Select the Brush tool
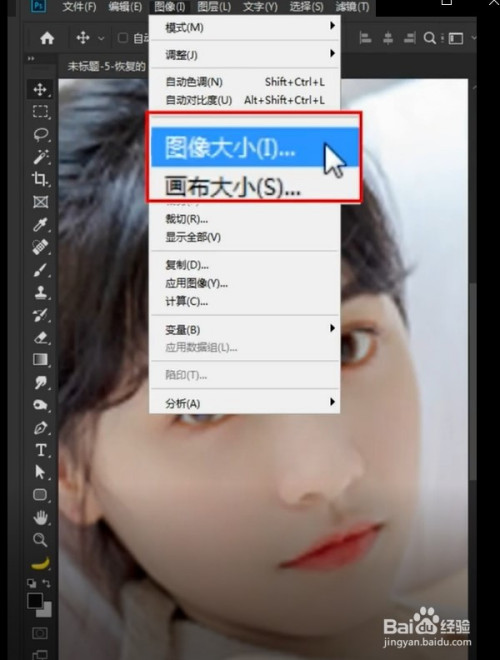500x660 pixels. click(x=40, y=269)
